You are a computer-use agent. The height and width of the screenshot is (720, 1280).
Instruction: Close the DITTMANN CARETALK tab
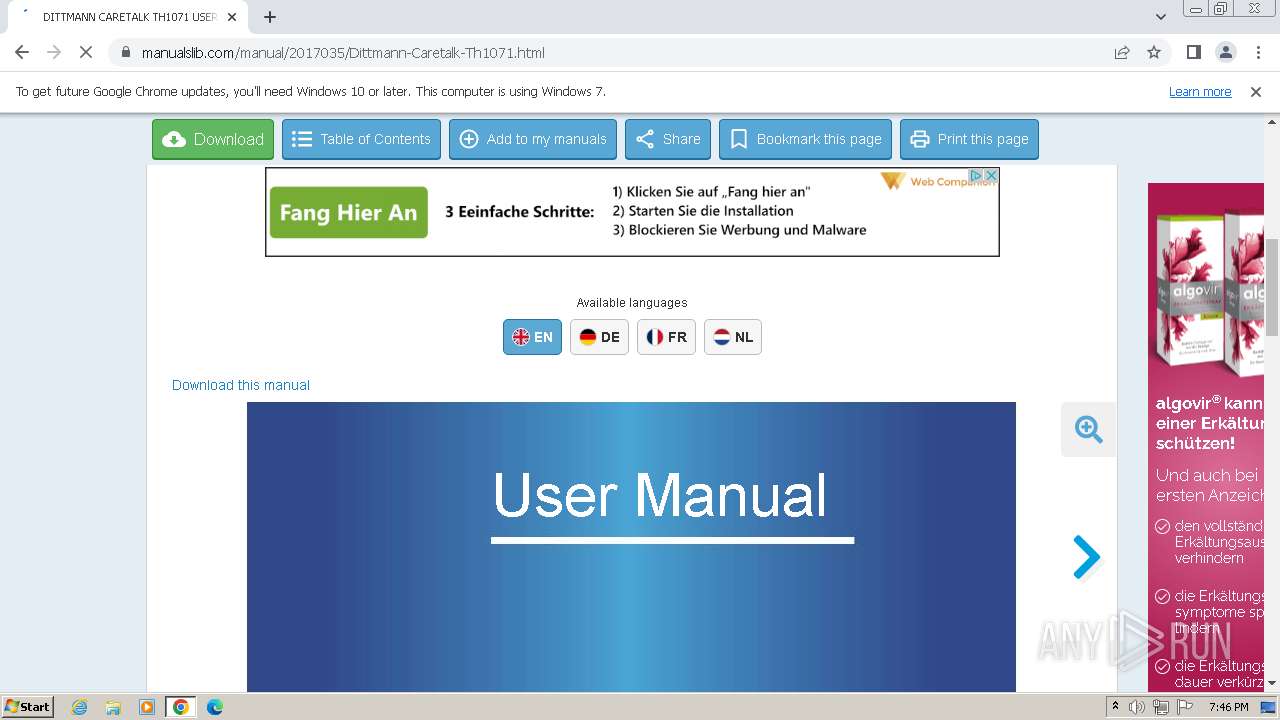(x=232, y=17)
